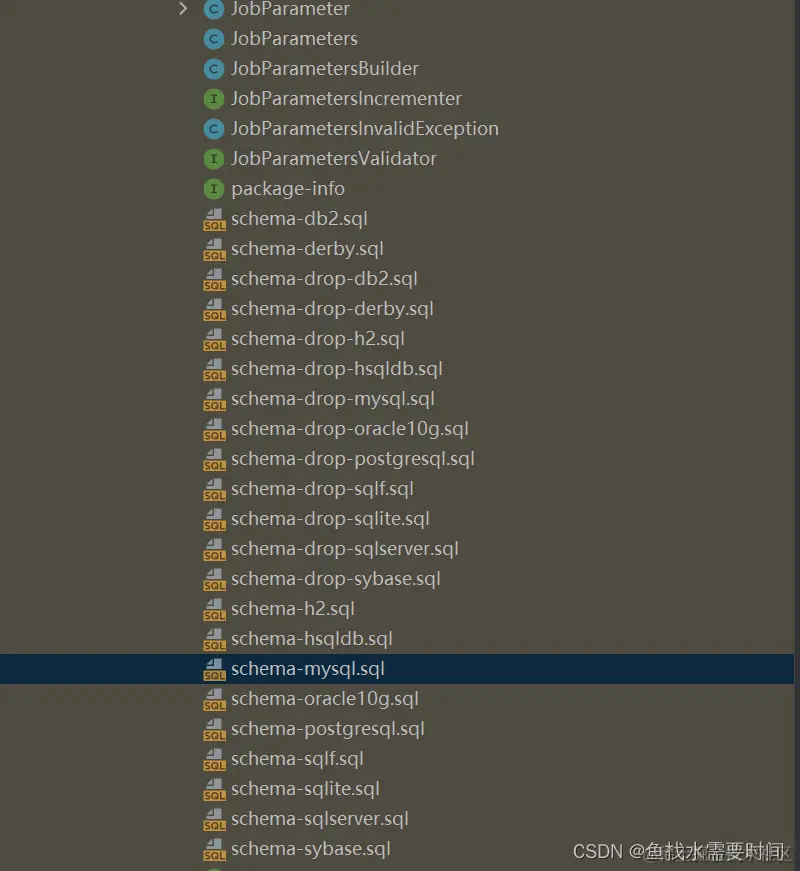
Task: Click the JobParametersBuilder class icon
Action: (214, 69)
